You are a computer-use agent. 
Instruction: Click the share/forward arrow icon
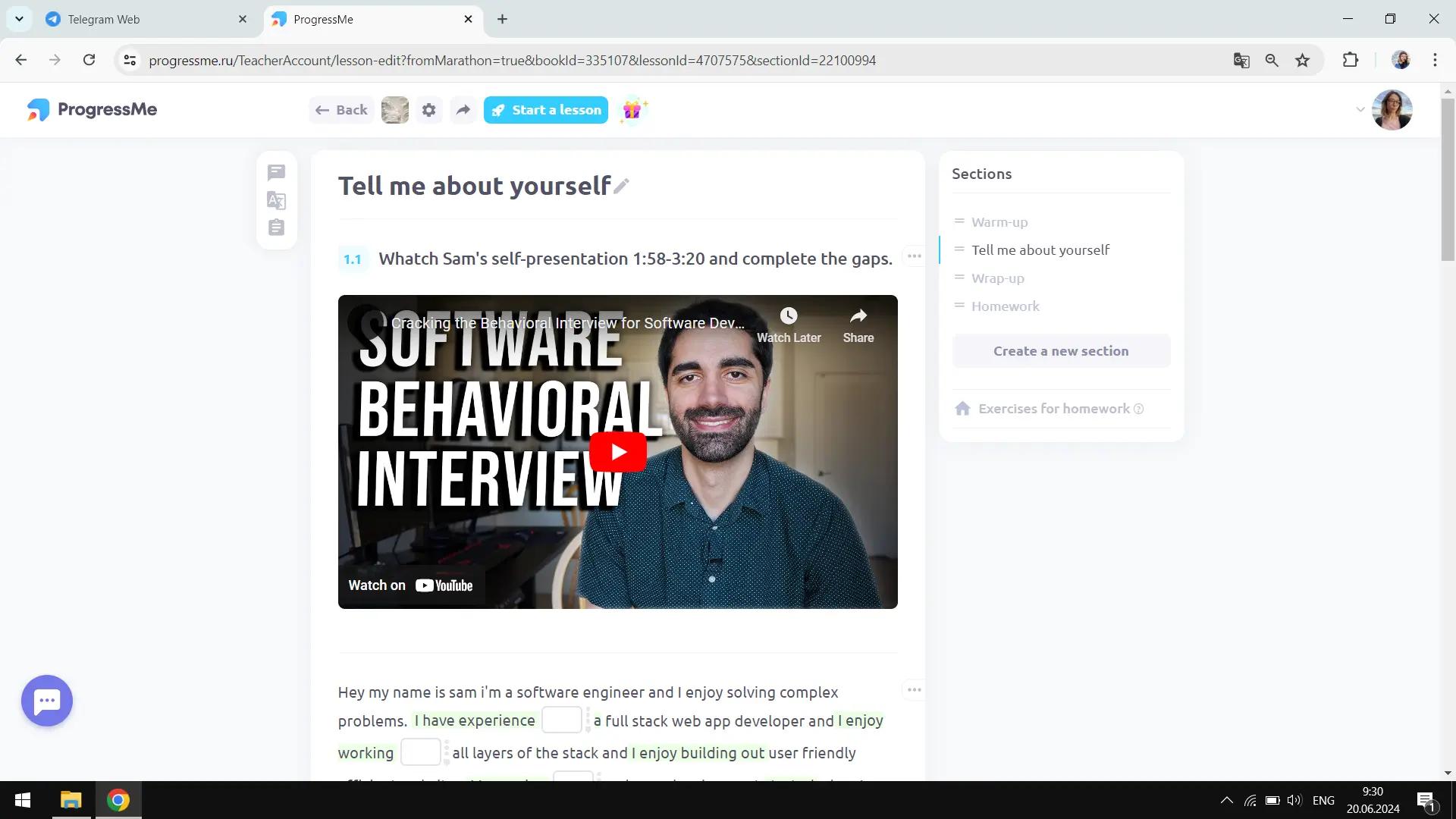coord(463,110)
